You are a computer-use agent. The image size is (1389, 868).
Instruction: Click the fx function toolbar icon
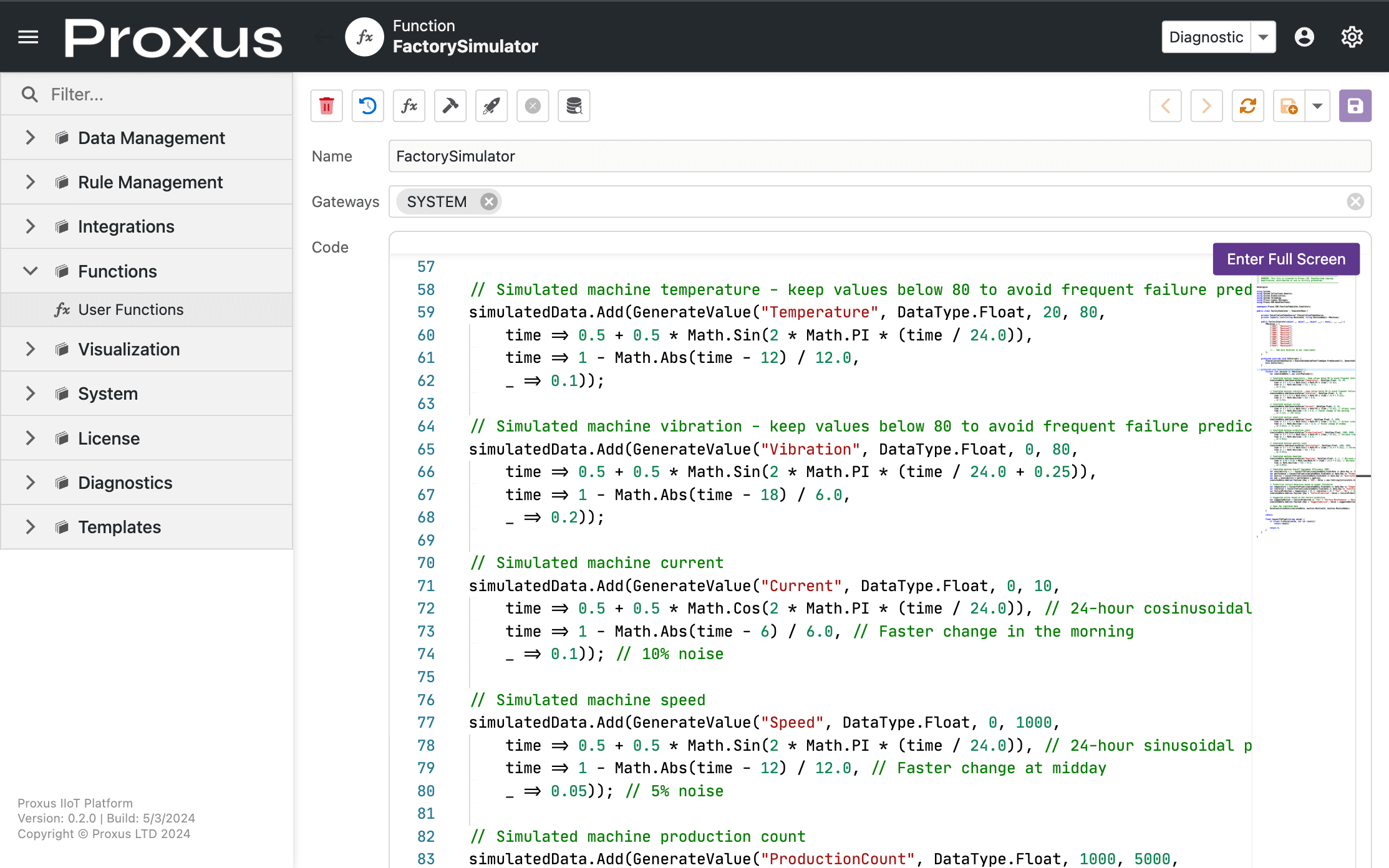(409, 106)
